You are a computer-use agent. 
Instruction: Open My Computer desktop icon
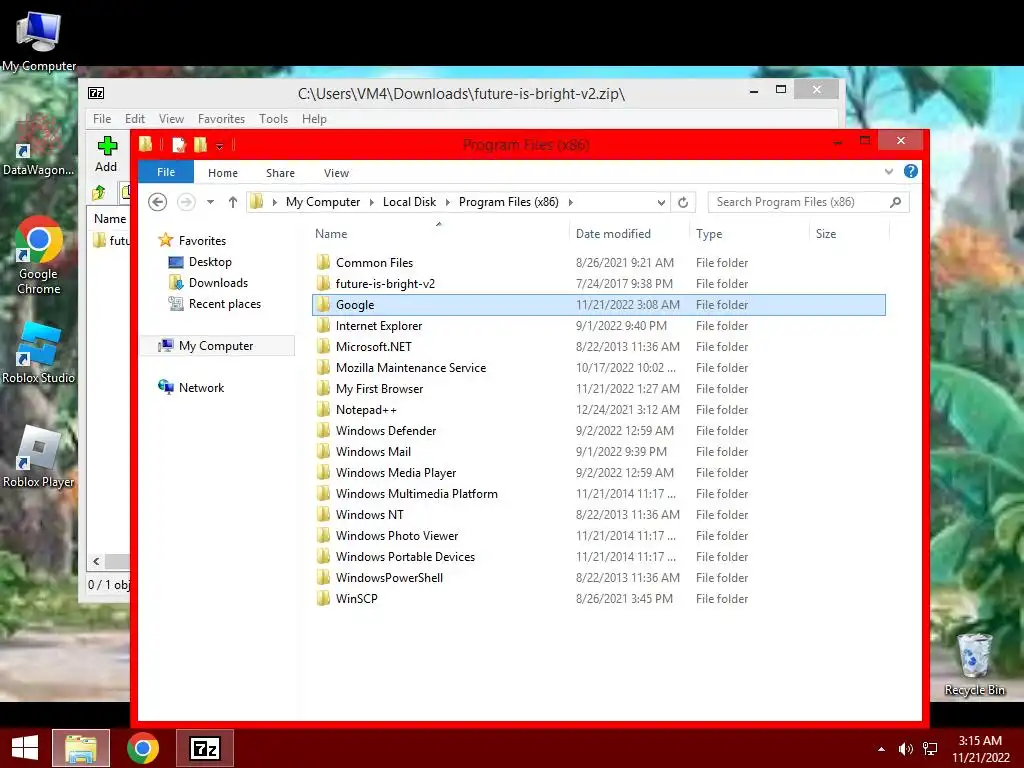(39, 40)
